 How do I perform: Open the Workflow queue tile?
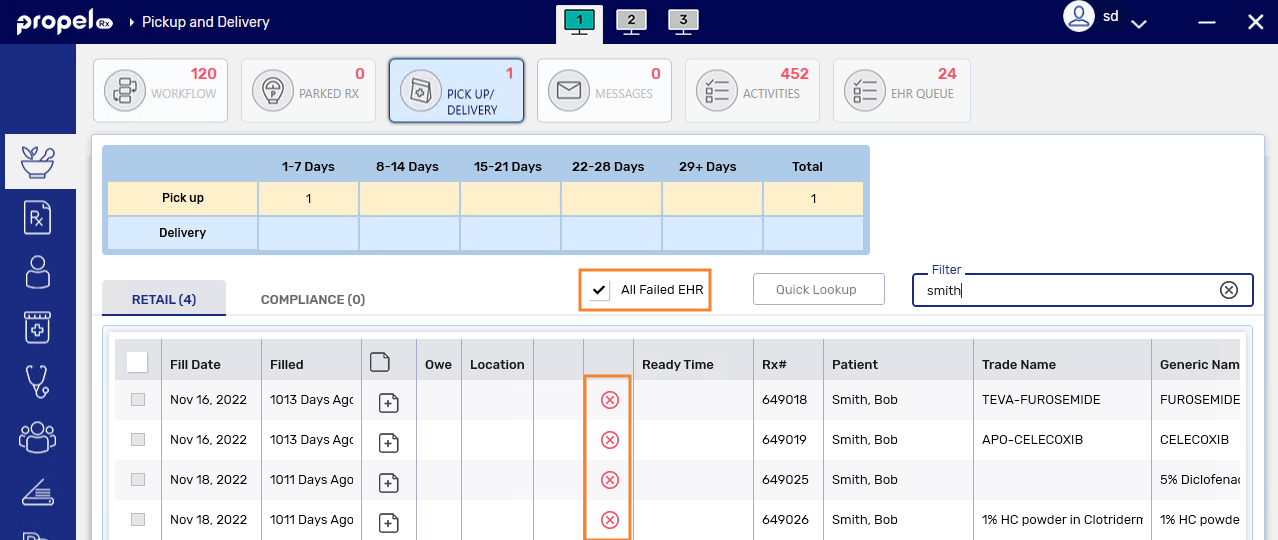click(x=160, y=91)
